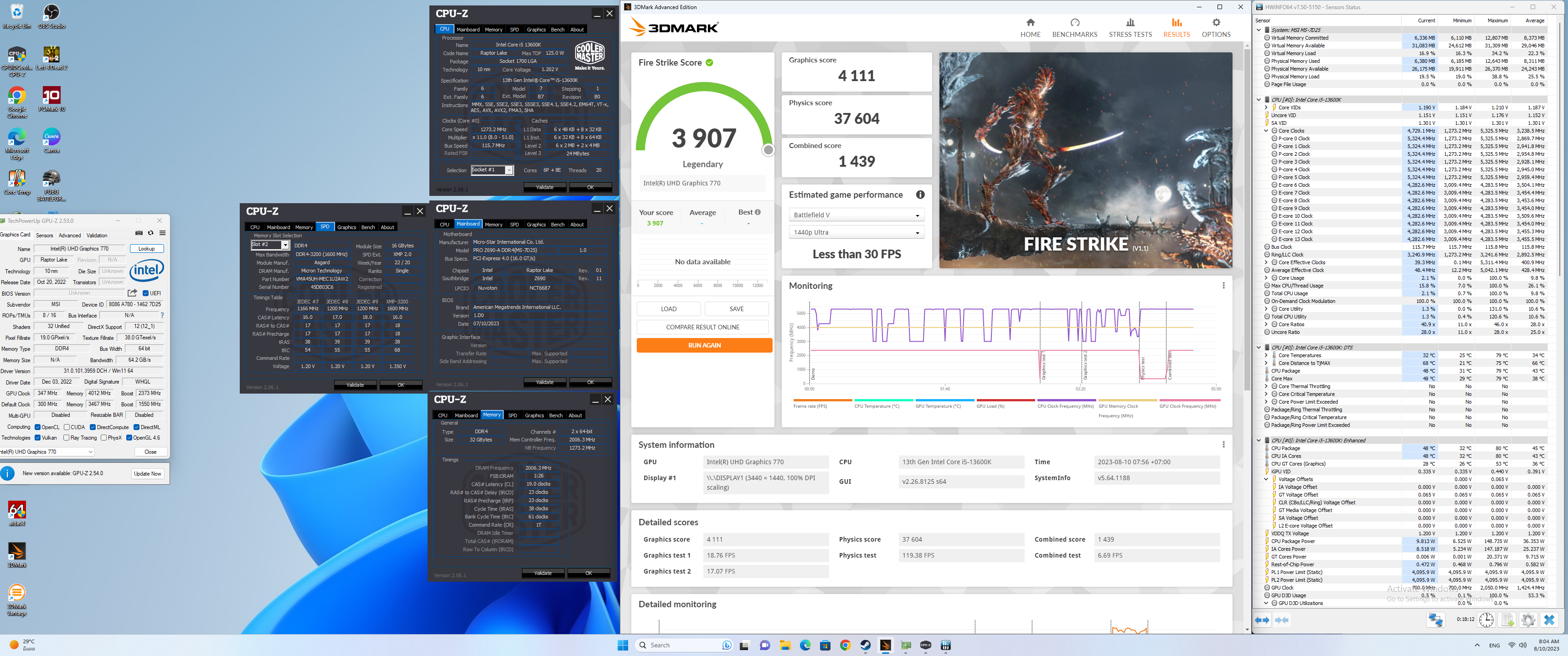The width and height of the screenshot is (1568, 656).
Task: Toggle CUDA checkbox in GPU-Z
Action: point(67,427)
